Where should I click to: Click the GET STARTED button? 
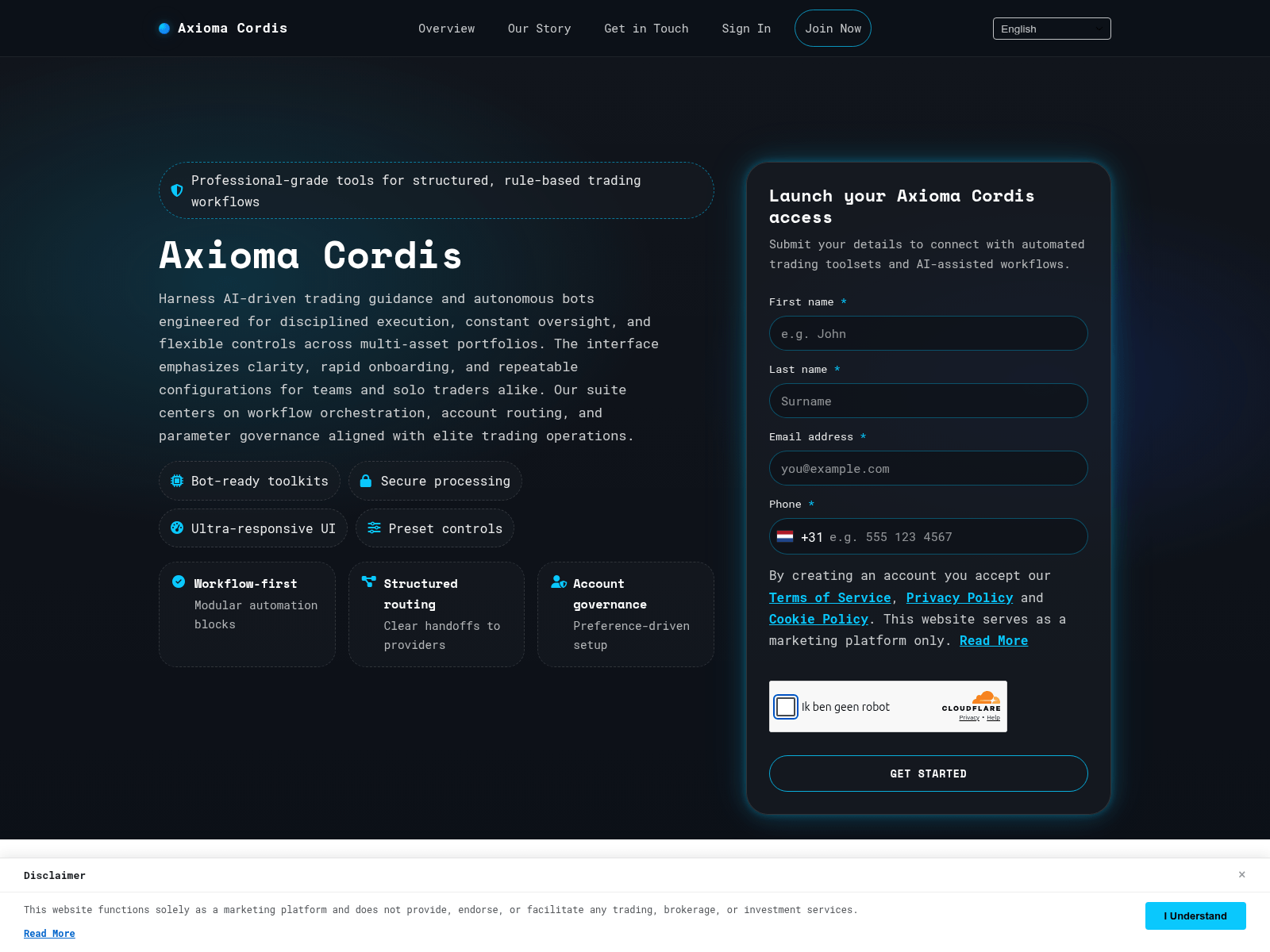(929, 773)
